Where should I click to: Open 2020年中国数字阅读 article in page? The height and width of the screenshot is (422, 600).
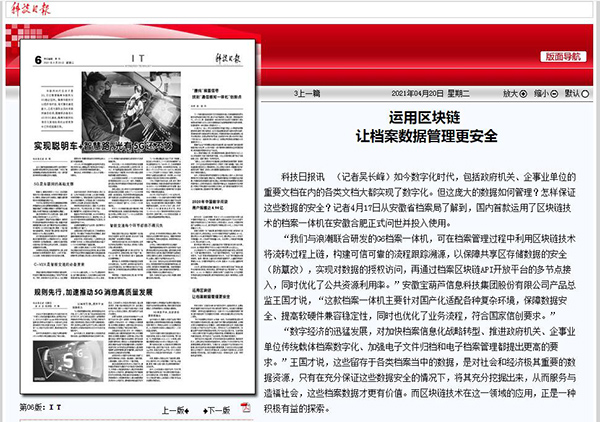(x=209, y=205)
